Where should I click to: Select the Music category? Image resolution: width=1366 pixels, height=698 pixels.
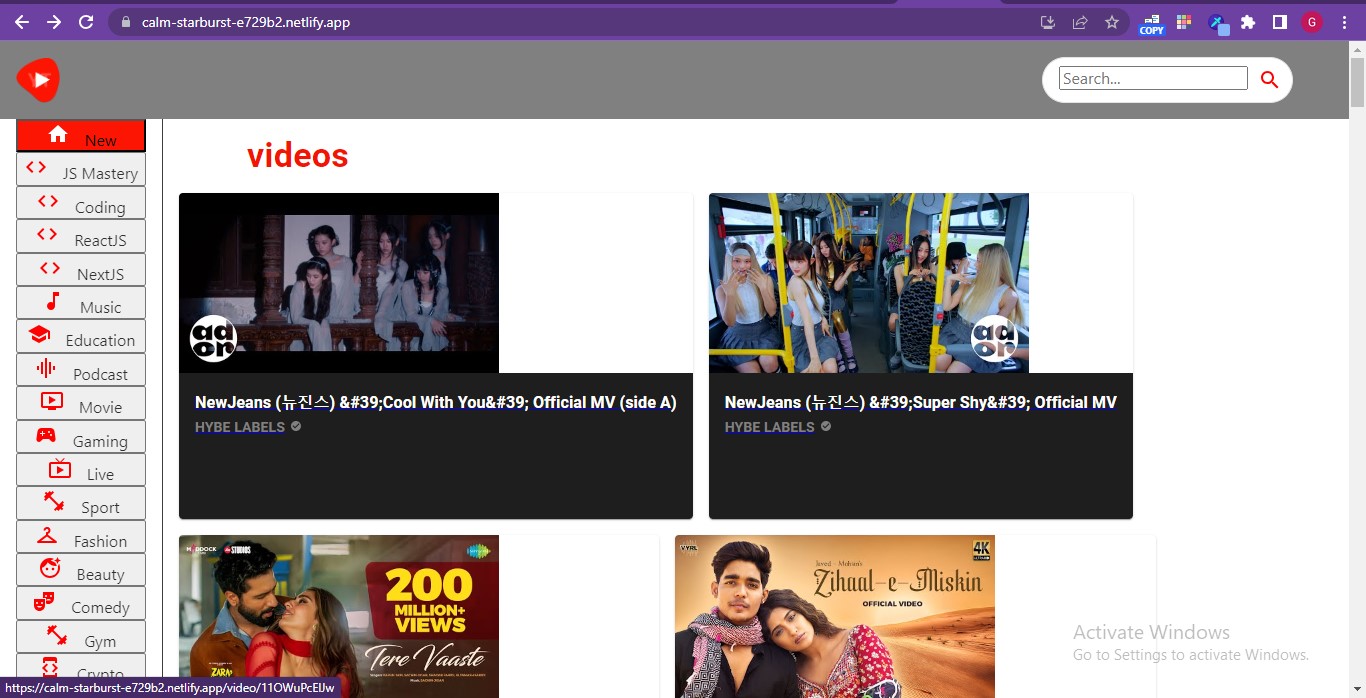pos(81,304)
